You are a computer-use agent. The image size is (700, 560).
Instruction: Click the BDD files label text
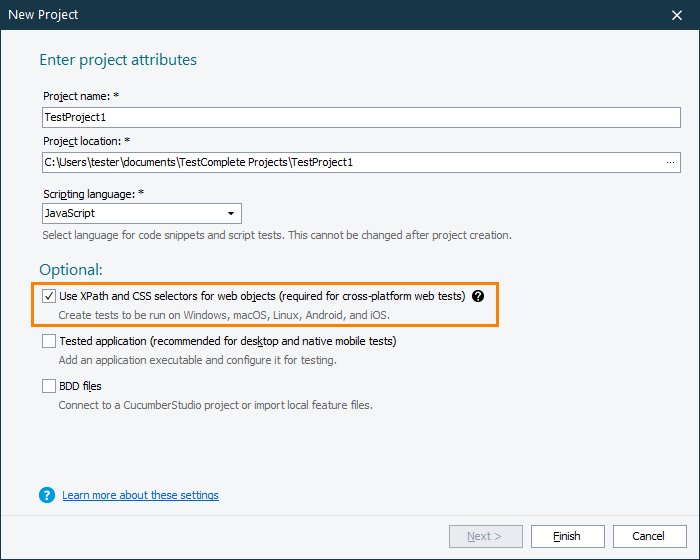[x=80, y=386]
